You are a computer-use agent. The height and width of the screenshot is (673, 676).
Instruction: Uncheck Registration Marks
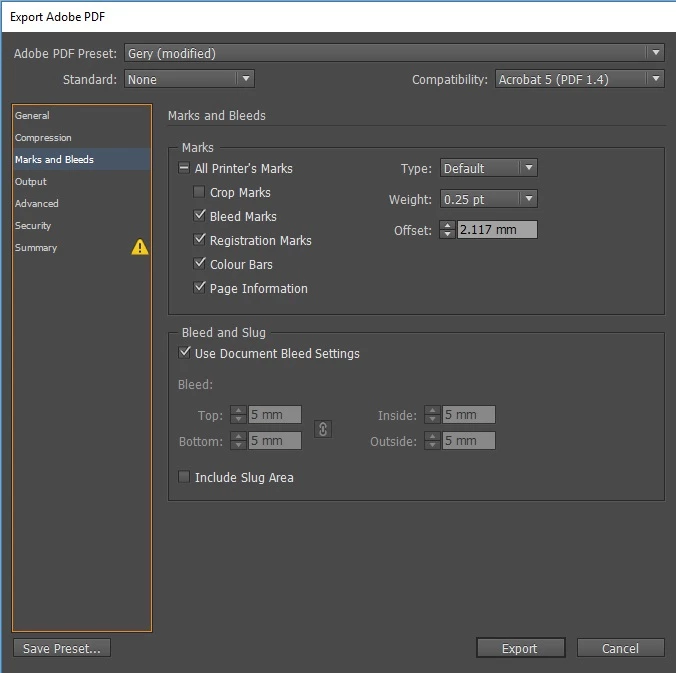199,240
